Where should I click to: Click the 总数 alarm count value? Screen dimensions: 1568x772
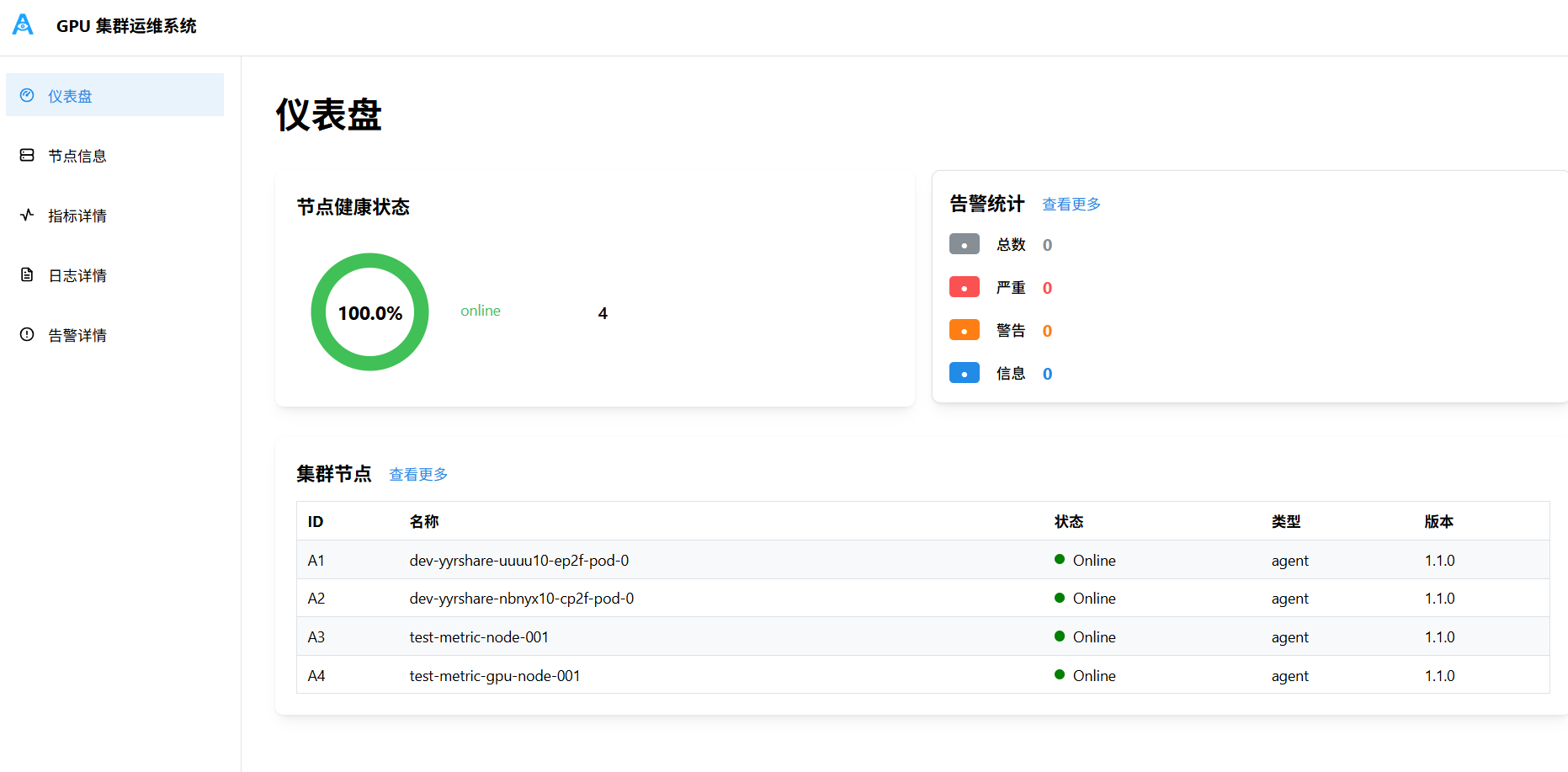pos(1047,245)
